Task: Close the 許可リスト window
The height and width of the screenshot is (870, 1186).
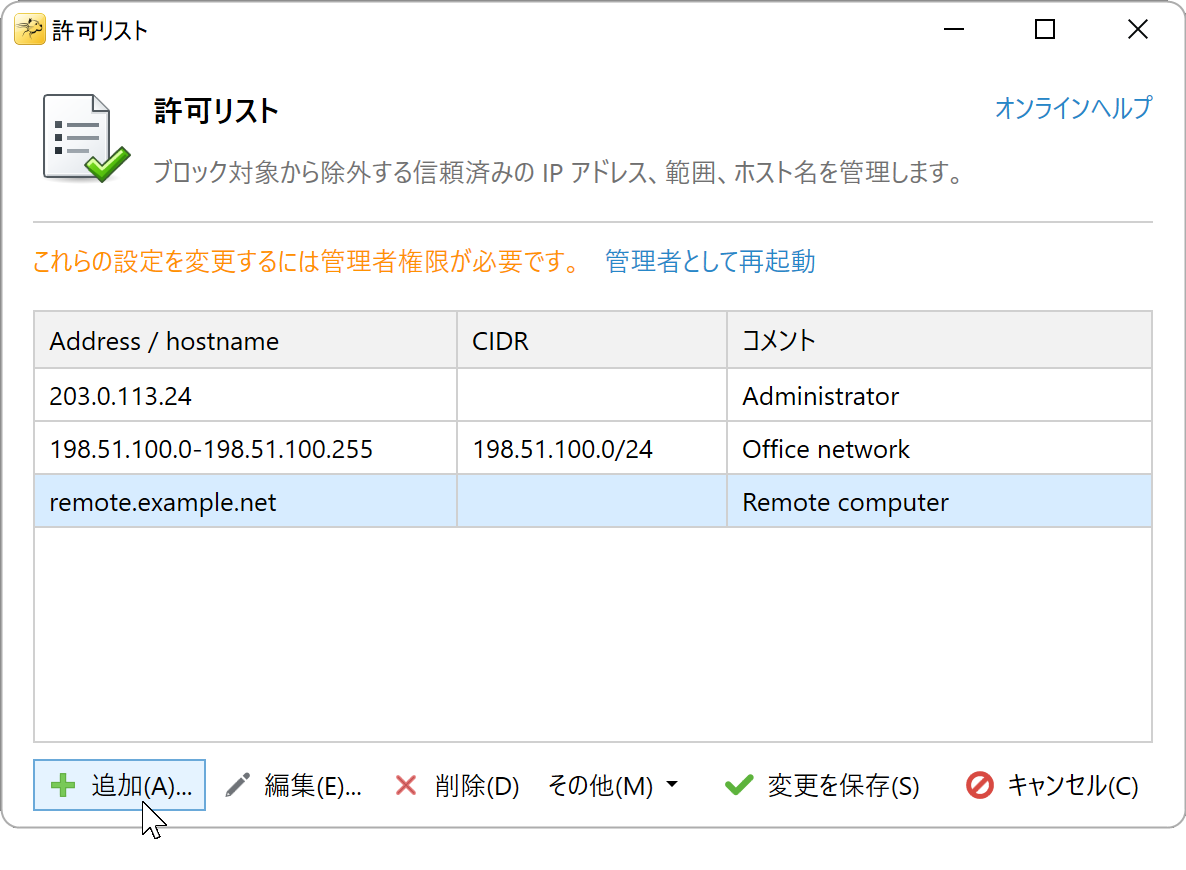Action: pos(1137,30)
